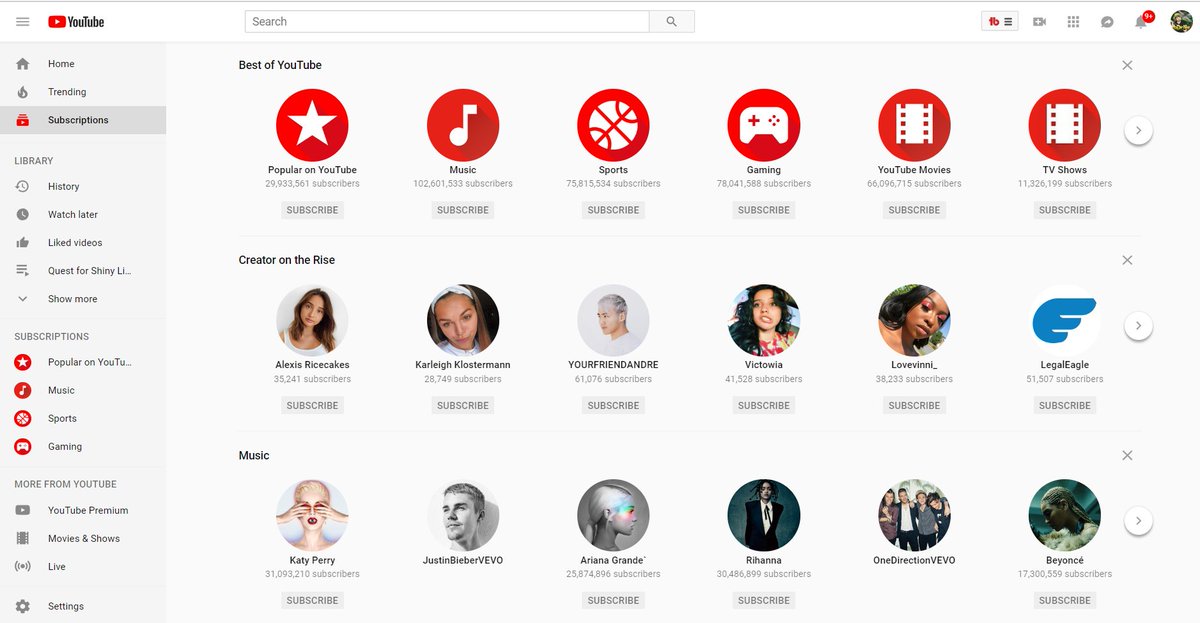Open the Music note channel icon
This screenshot has height=623, width=1200.
[463, 125]
